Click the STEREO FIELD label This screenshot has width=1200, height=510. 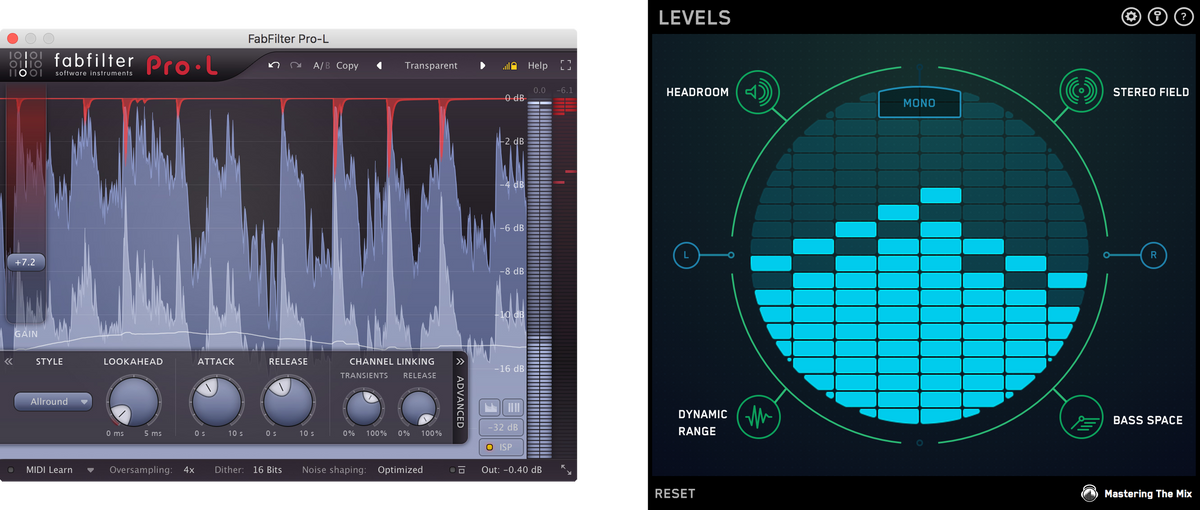click(x=1151, y=92)
